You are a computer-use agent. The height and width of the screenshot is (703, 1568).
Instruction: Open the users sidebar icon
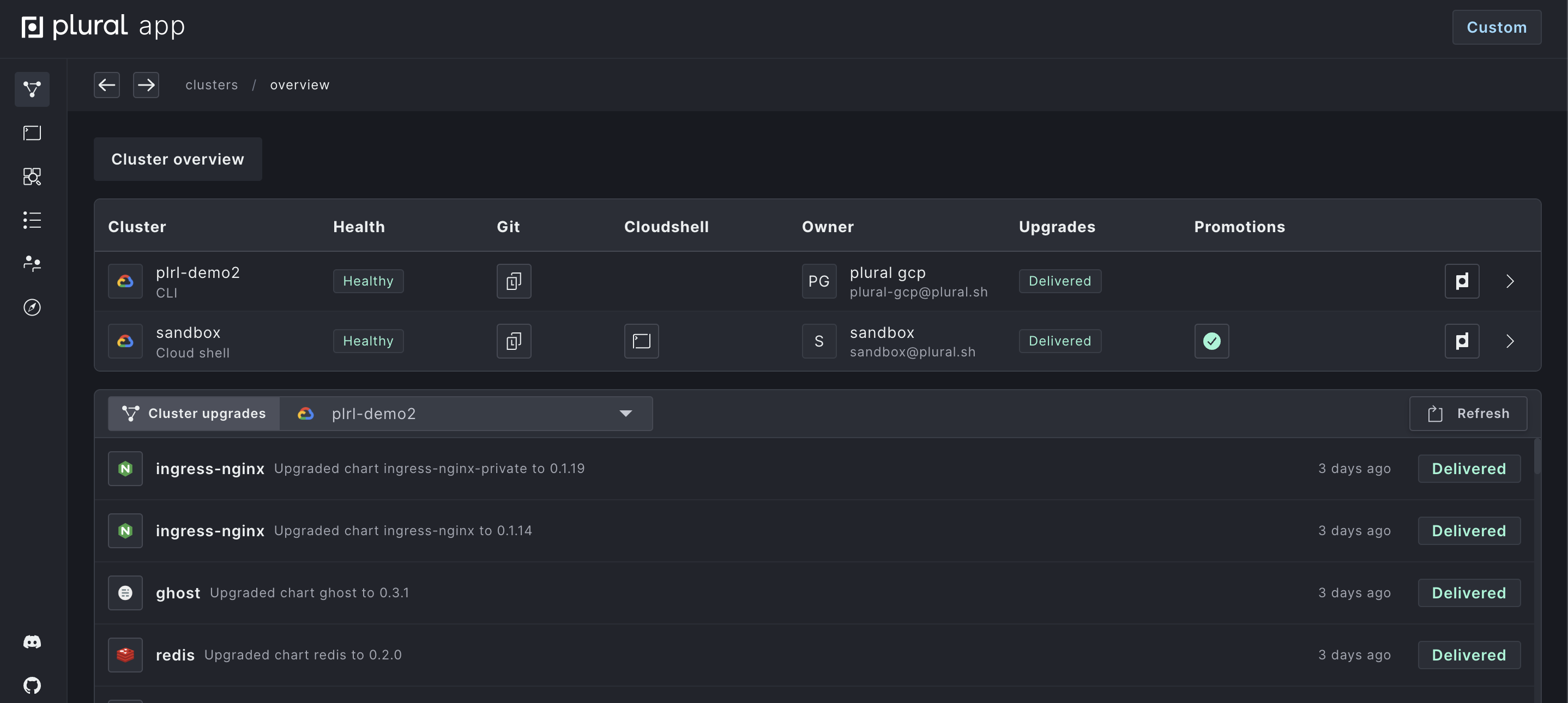32,264
